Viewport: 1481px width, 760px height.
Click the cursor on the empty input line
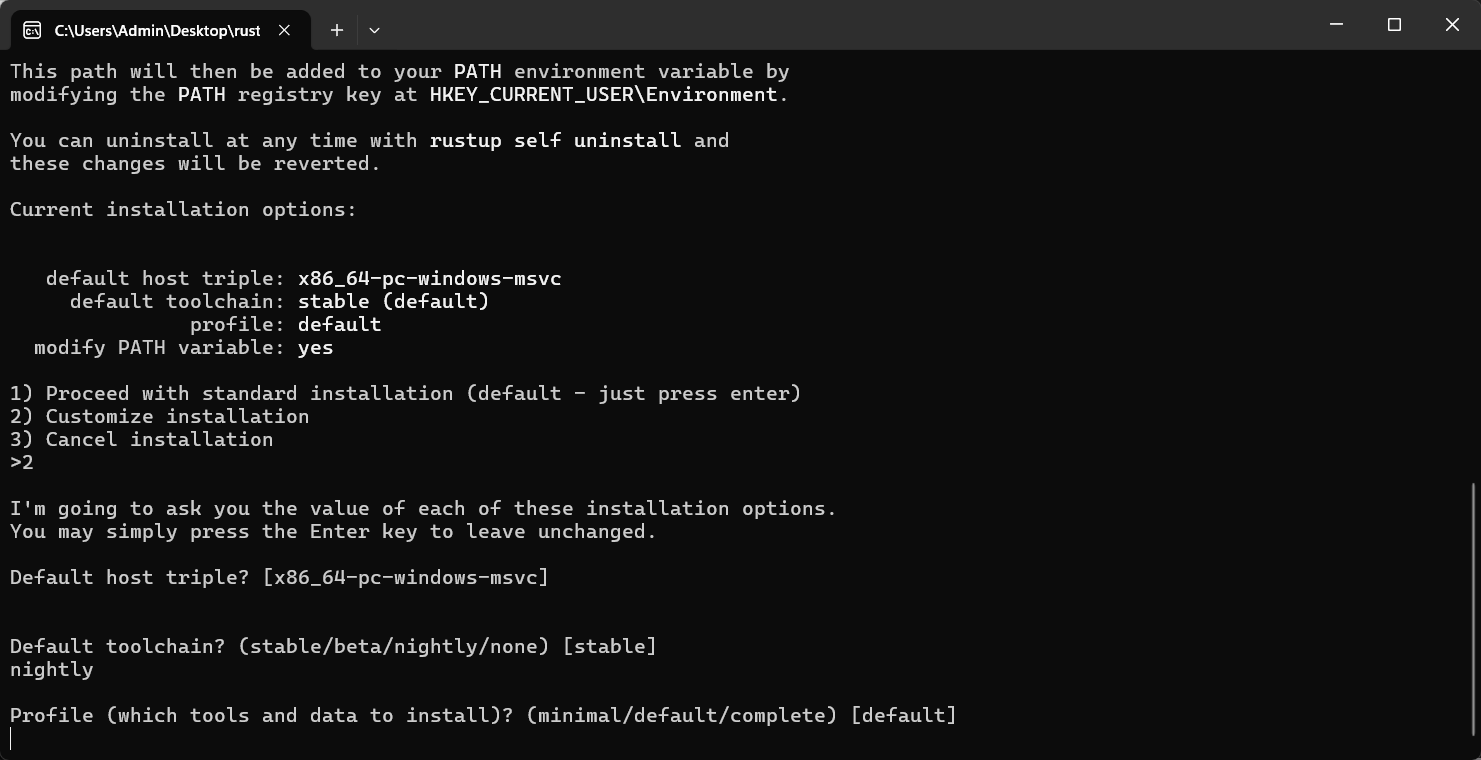click(12, 739)
